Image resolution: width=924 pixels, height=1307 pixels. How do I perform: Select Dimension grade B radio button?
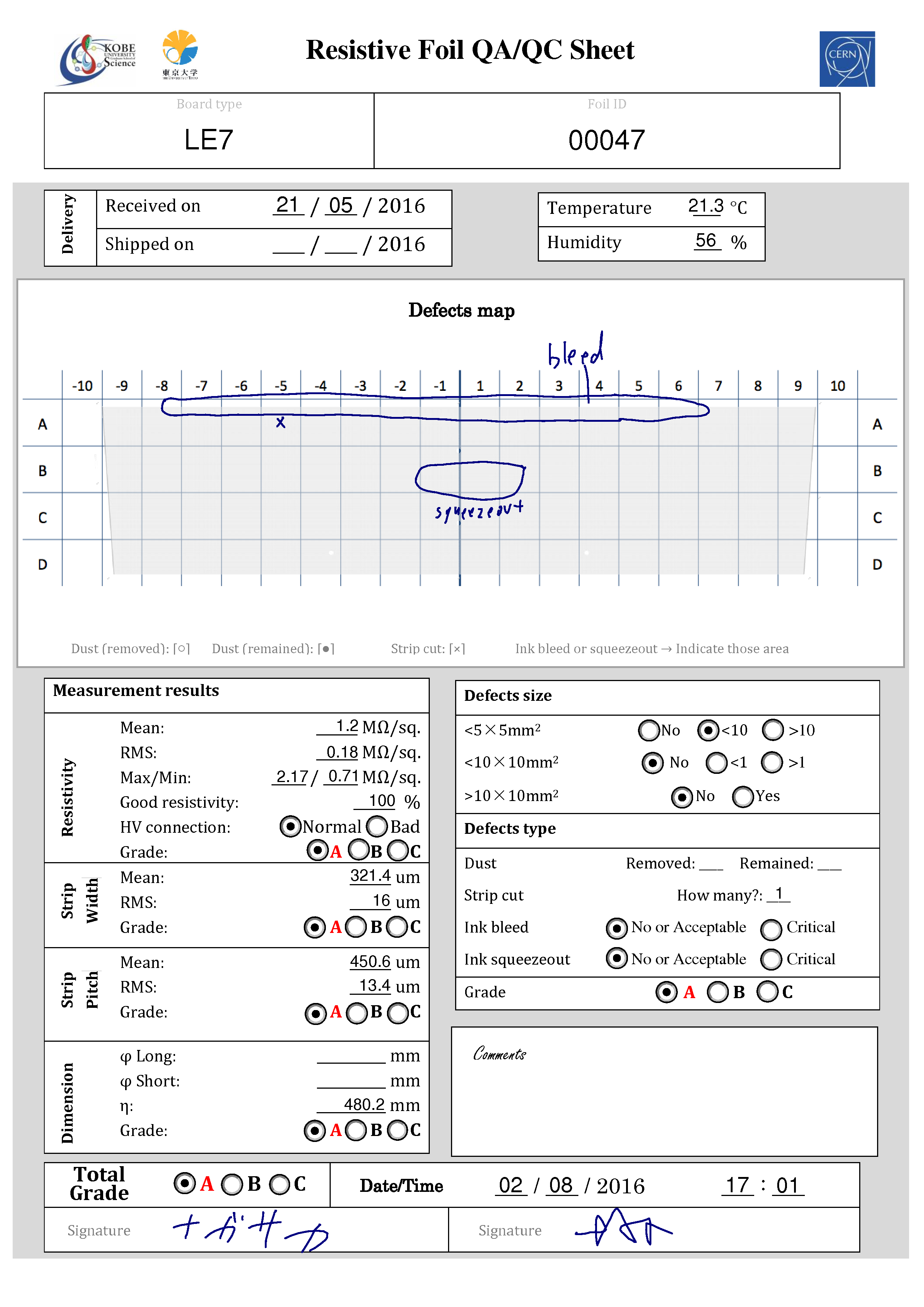[x=356, y=1130]
